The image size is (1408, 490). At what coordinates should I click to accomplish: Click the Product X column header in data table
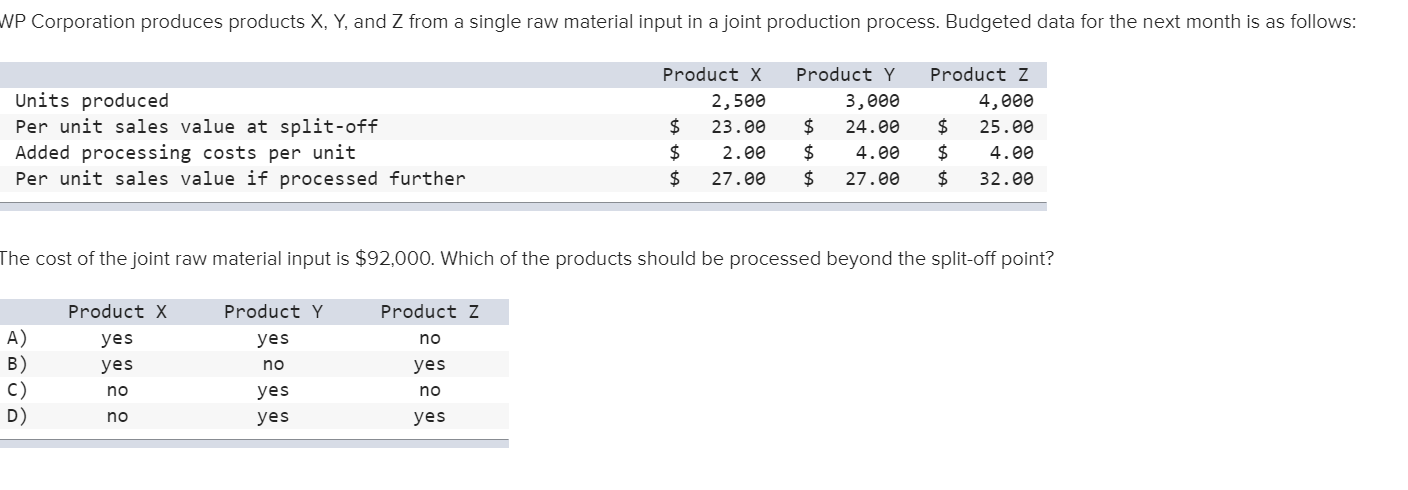coord(712,75)
